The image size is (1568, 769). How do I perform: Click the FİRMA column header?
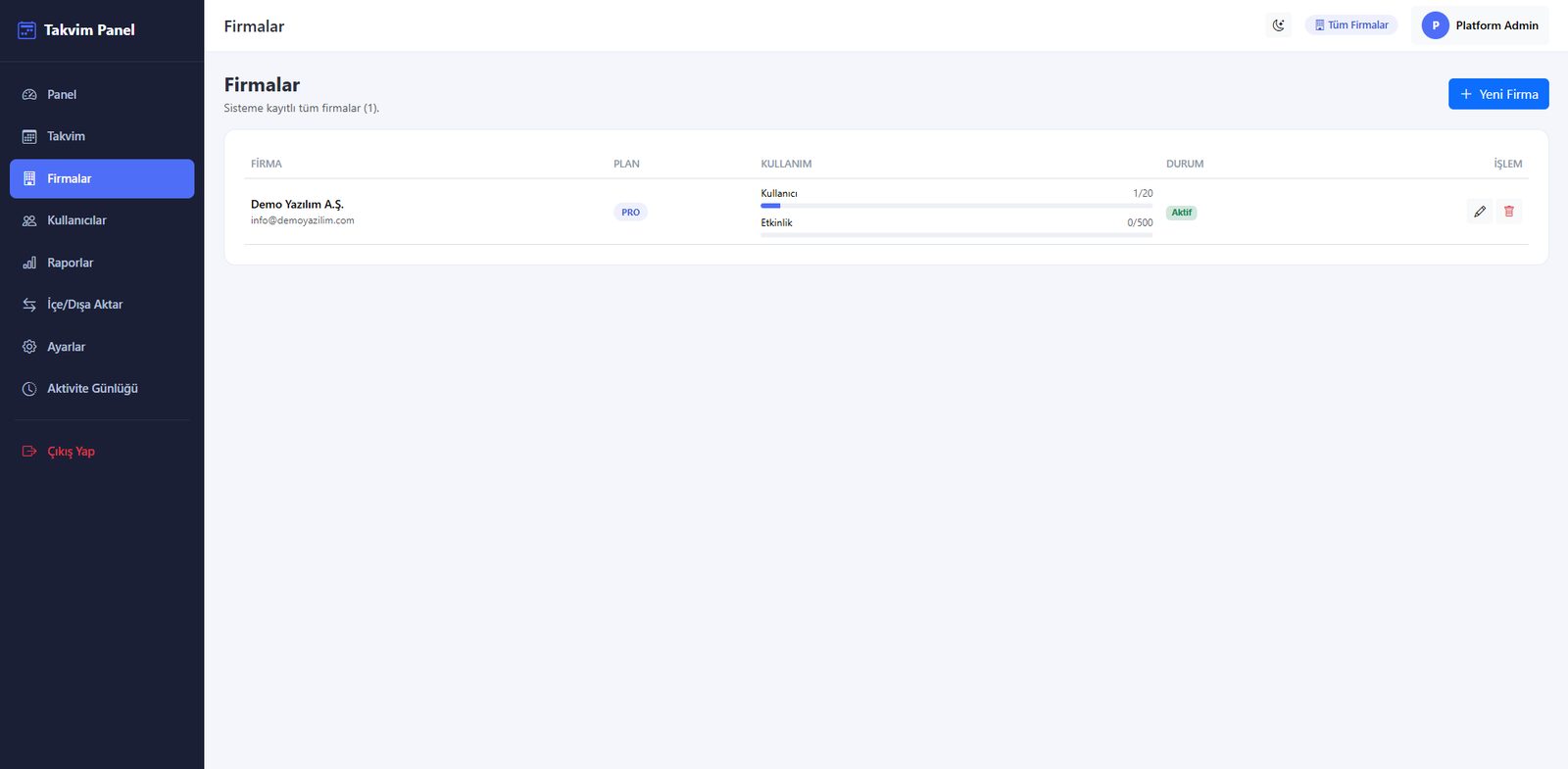click(267, 165)
